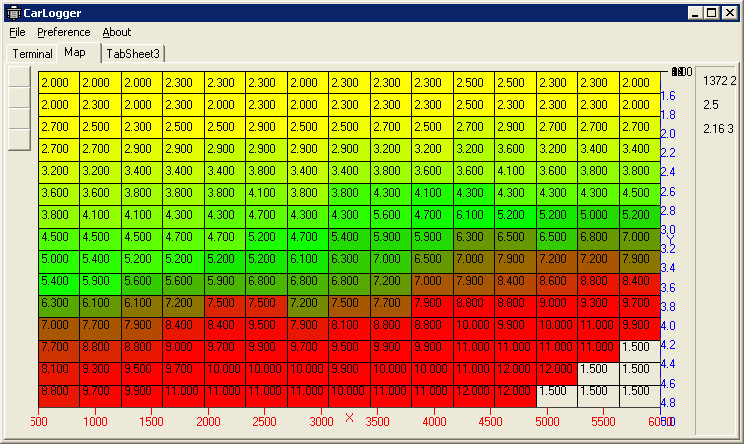The image size is (744, 444).
Task: Click the 4.0 Y axis label
Action: tap(668, 326)
